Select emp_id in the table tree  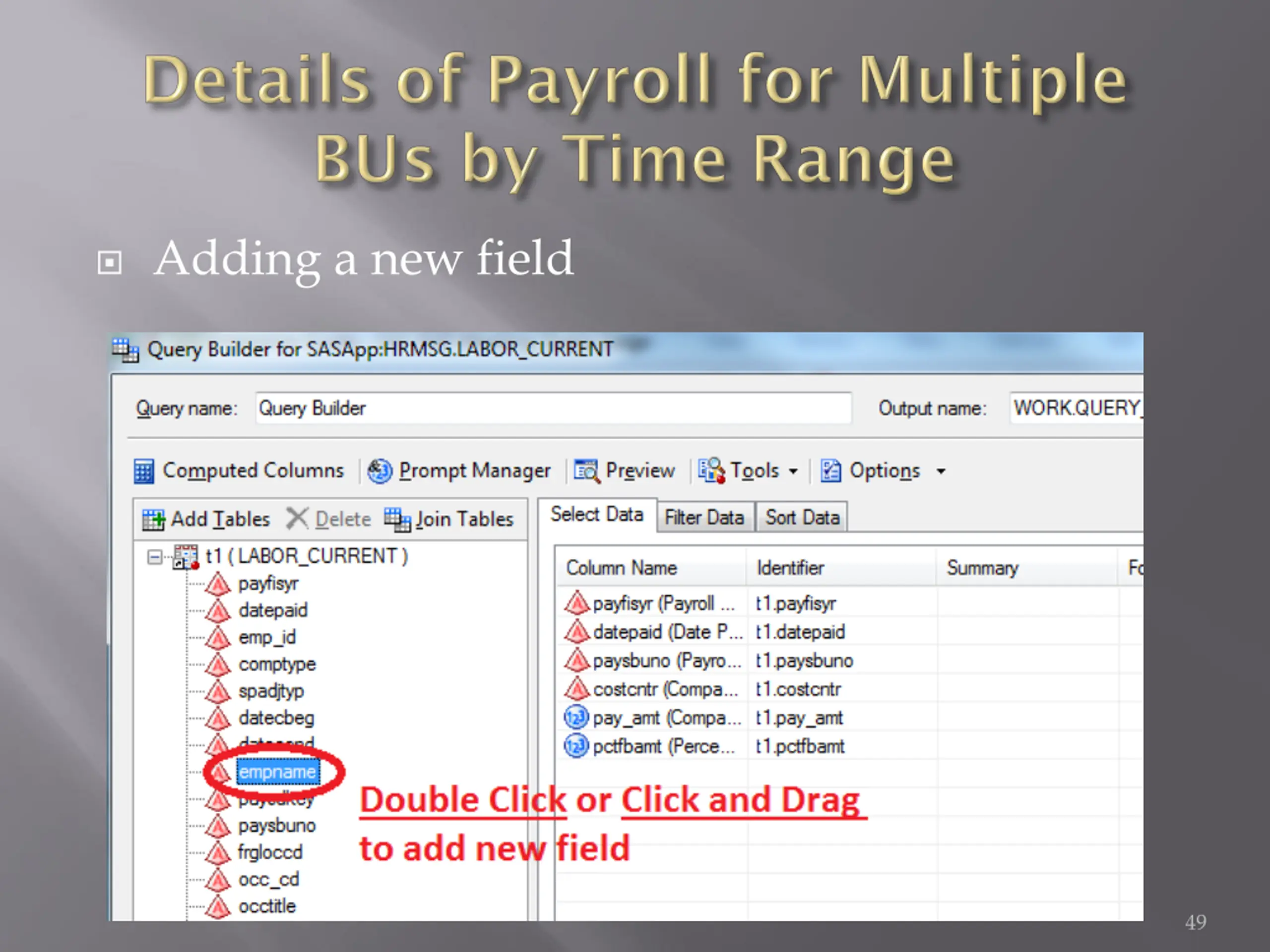pyautogui.click(x=267, y=638)
